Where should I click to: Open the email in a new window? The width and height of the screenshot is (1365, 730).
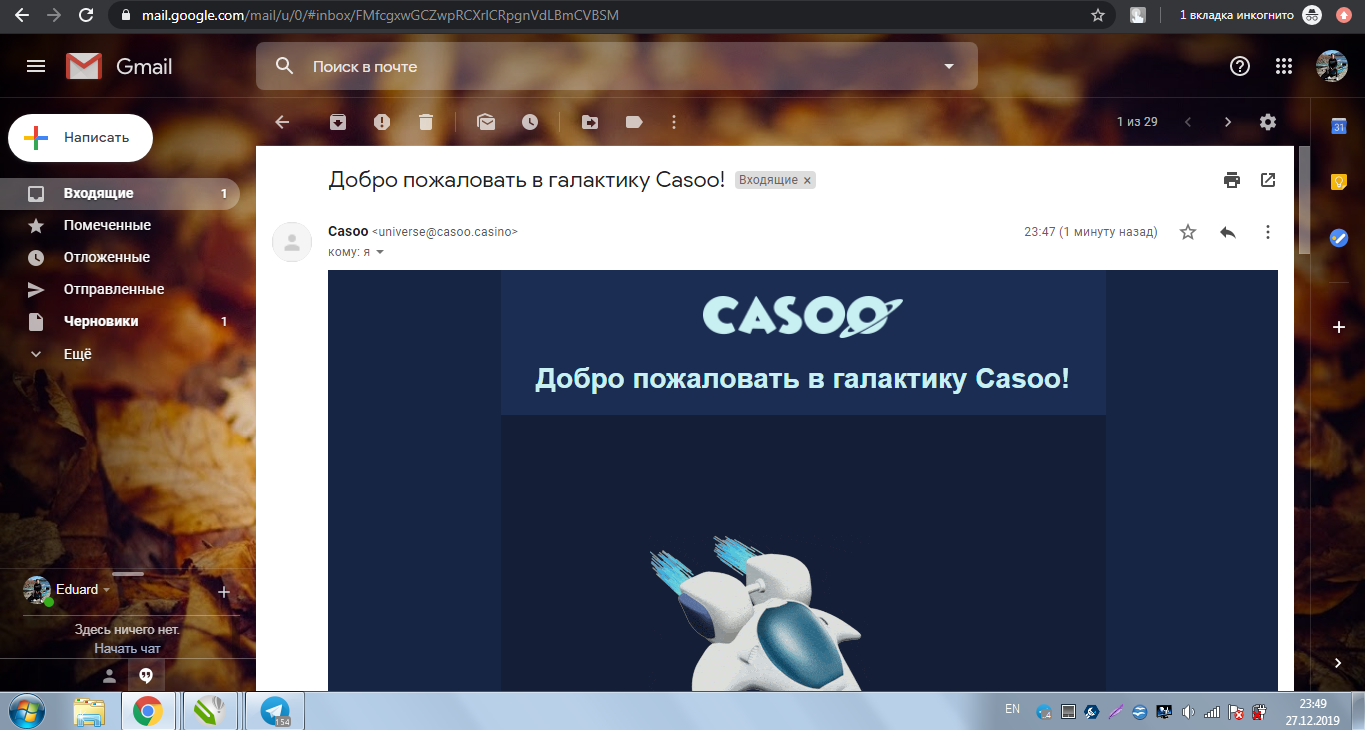(1268, 180)
